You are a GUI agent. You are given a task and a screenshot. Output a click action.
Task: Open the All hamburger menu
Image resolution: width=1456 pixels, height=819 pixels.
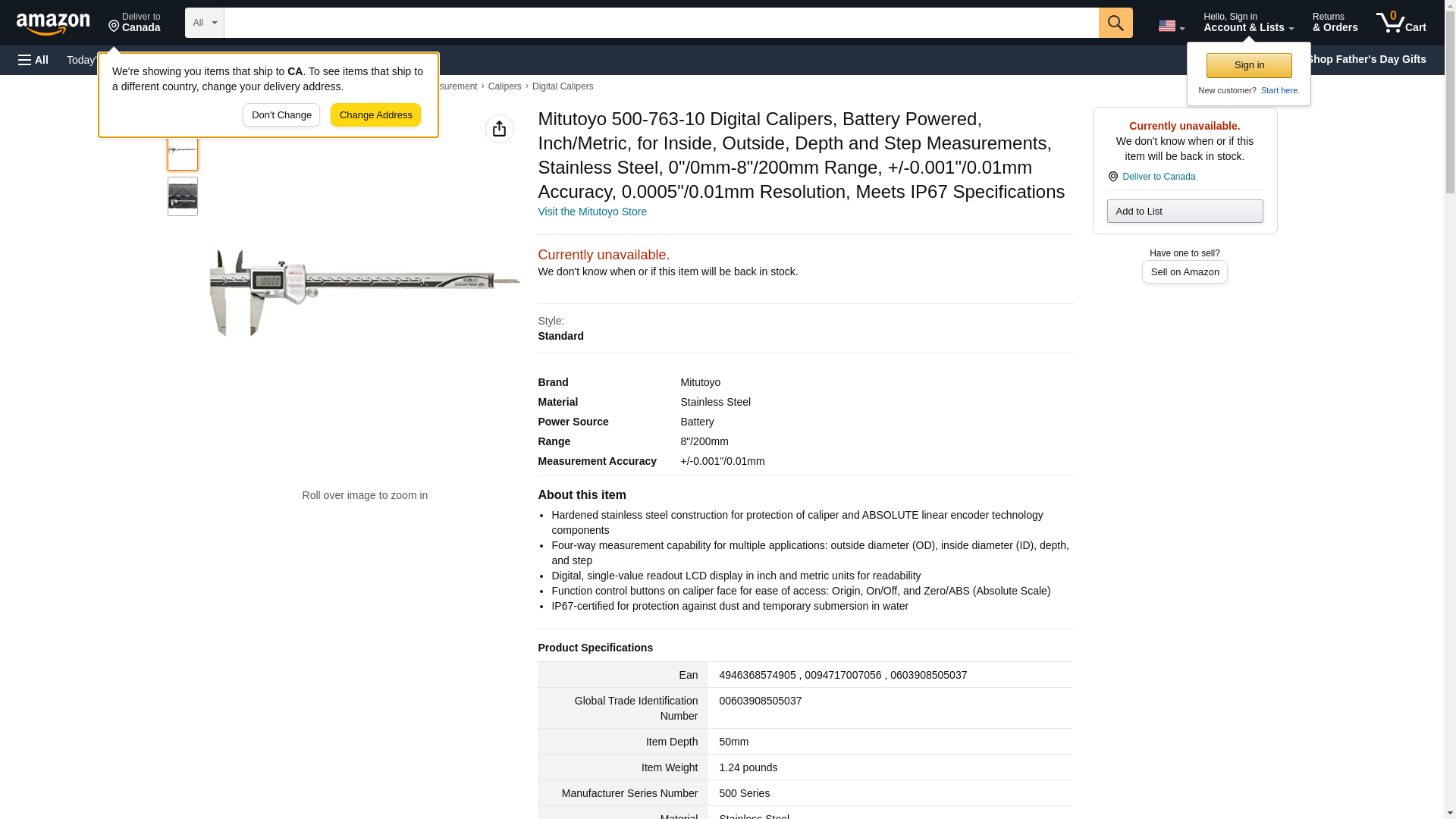click(33, 60)
